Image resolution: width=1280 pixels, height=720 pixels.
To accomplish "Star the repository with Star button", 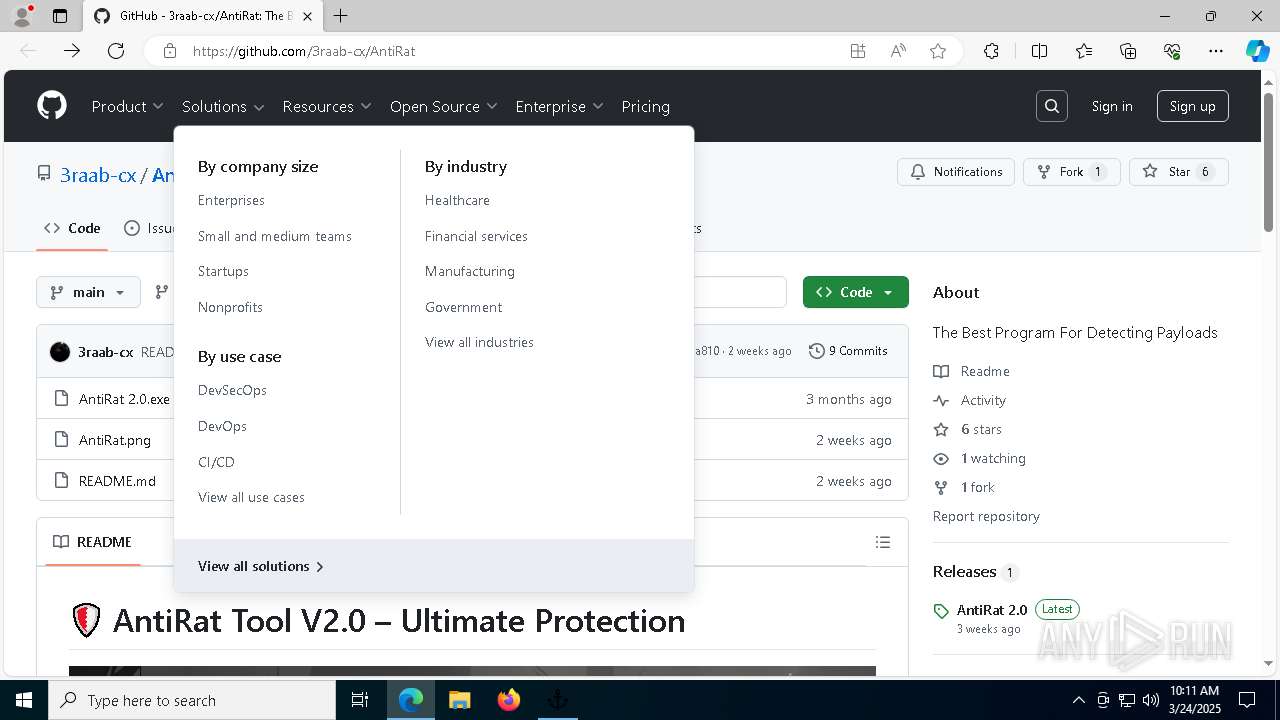I will click(1178, 172).
